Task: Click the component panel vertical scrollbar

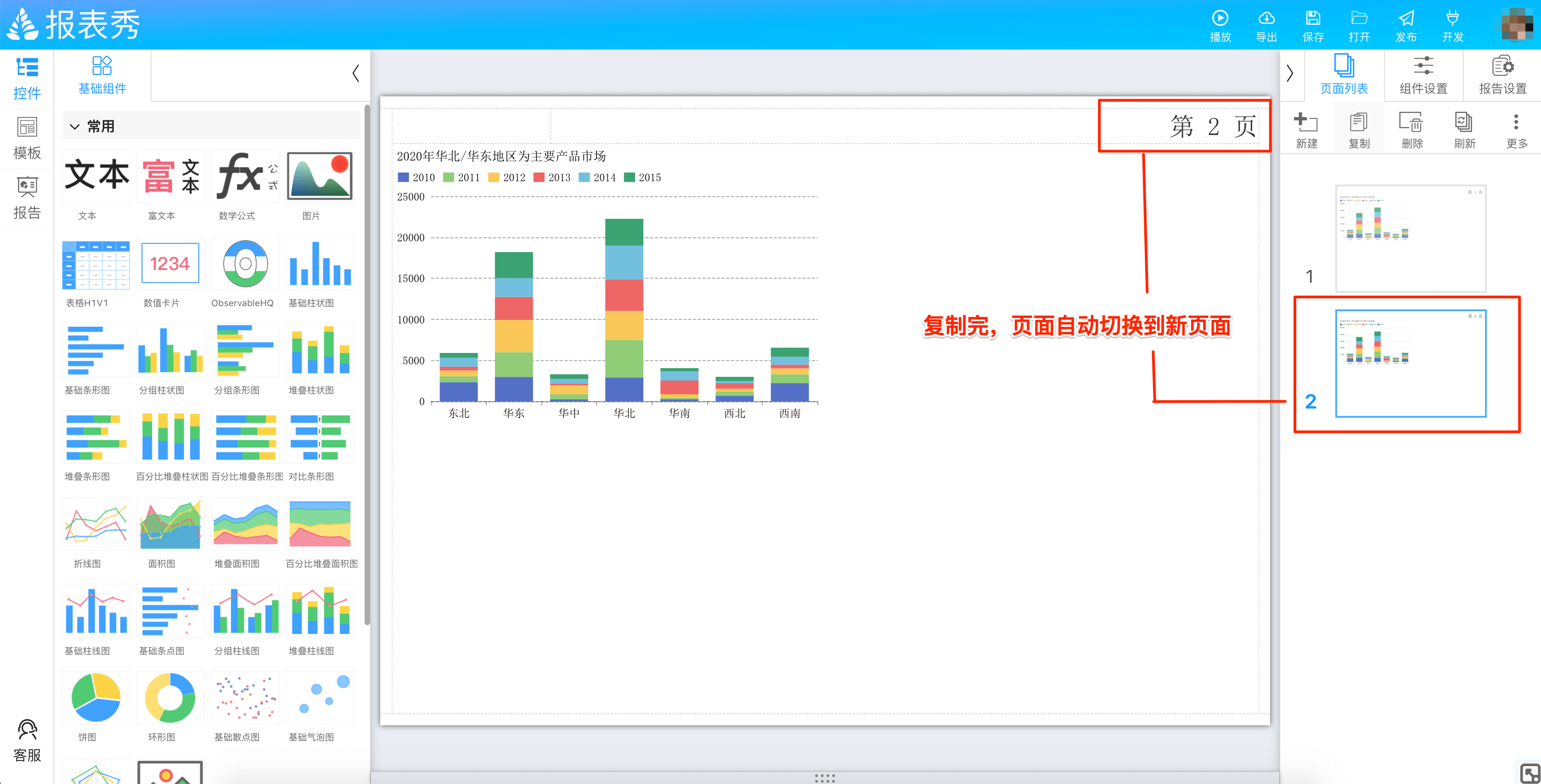Action: [x=367, y=365]
